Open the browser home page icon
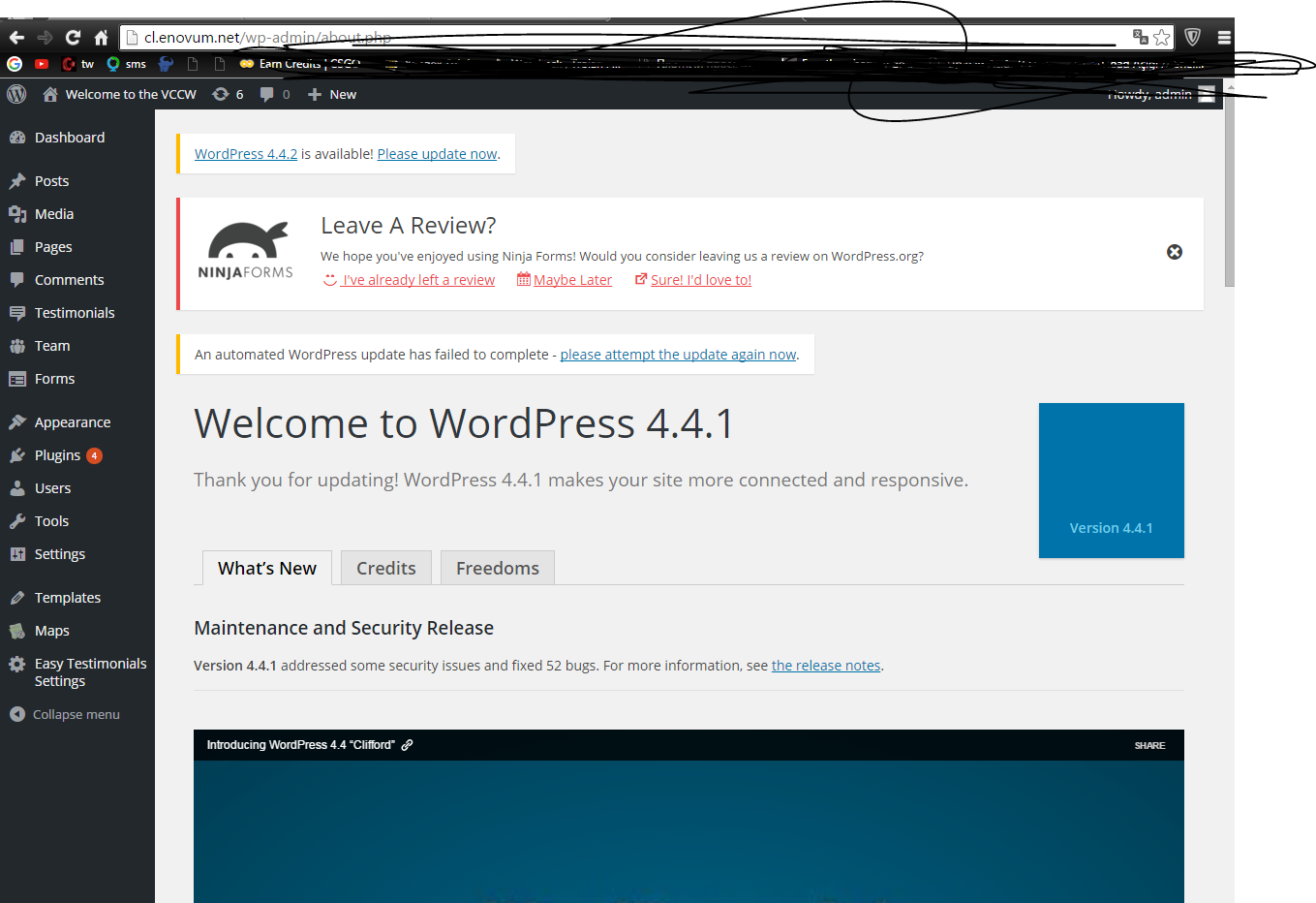This screenshot has height=903, width=1316. [101, 38]
